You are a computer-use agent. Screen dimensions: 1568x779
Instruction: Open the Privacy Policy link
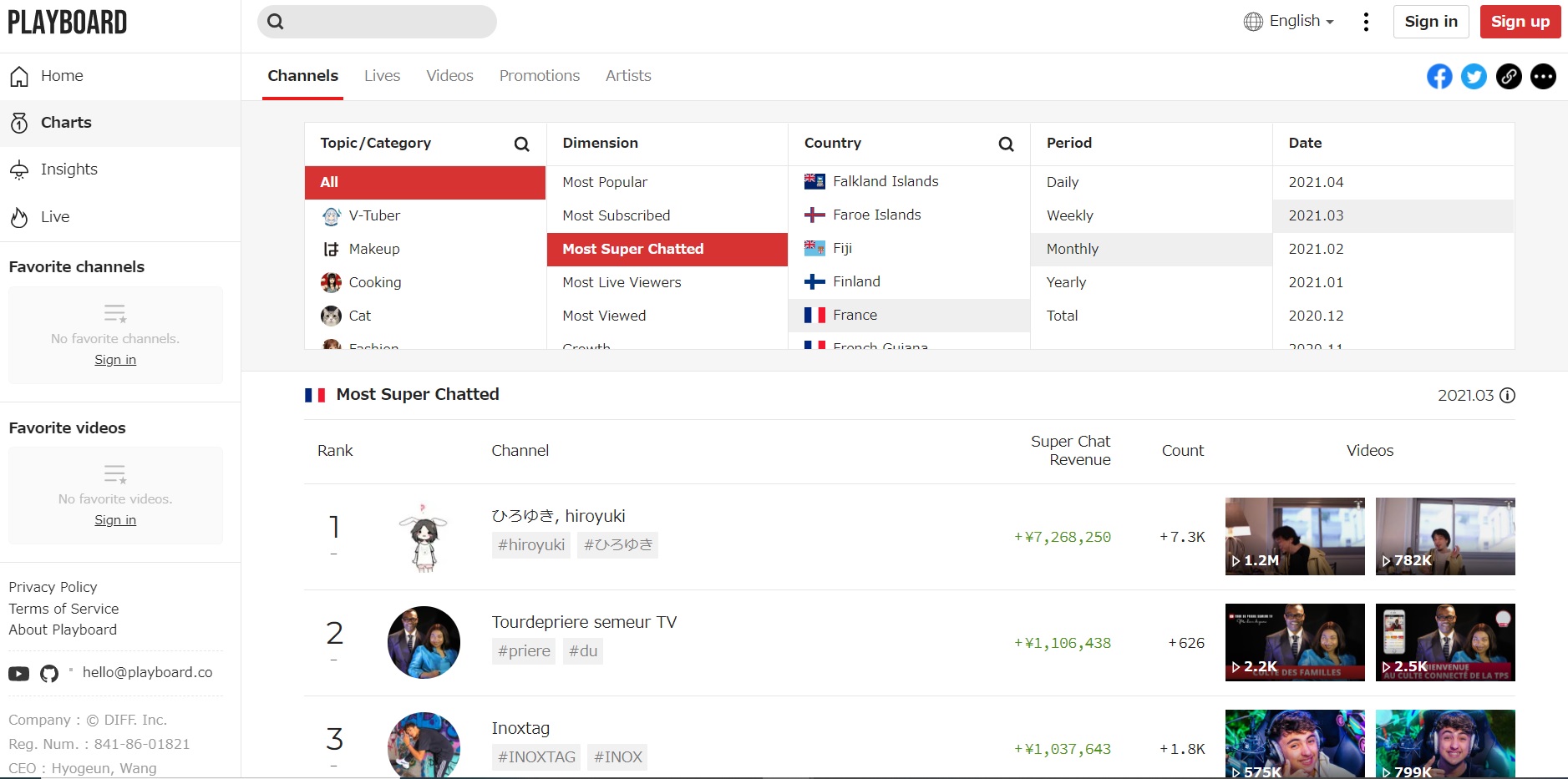point(53,587)
